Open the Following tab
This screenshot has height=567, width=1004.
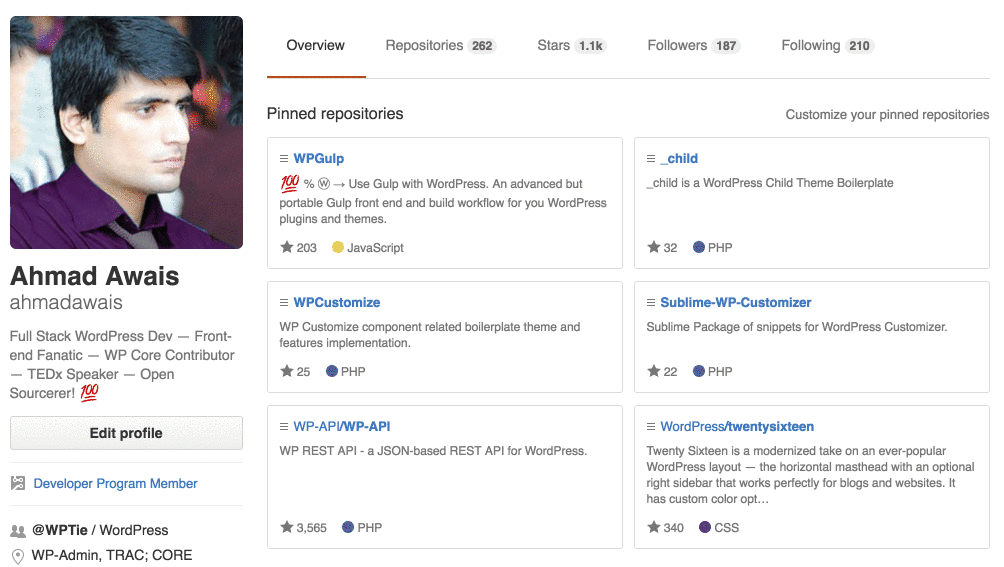tap(828, 45)
